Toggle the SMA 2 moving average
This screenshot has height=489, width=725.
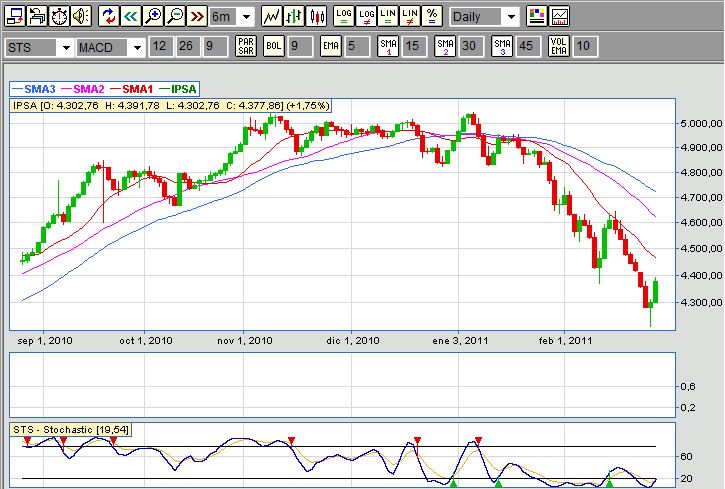445,46
